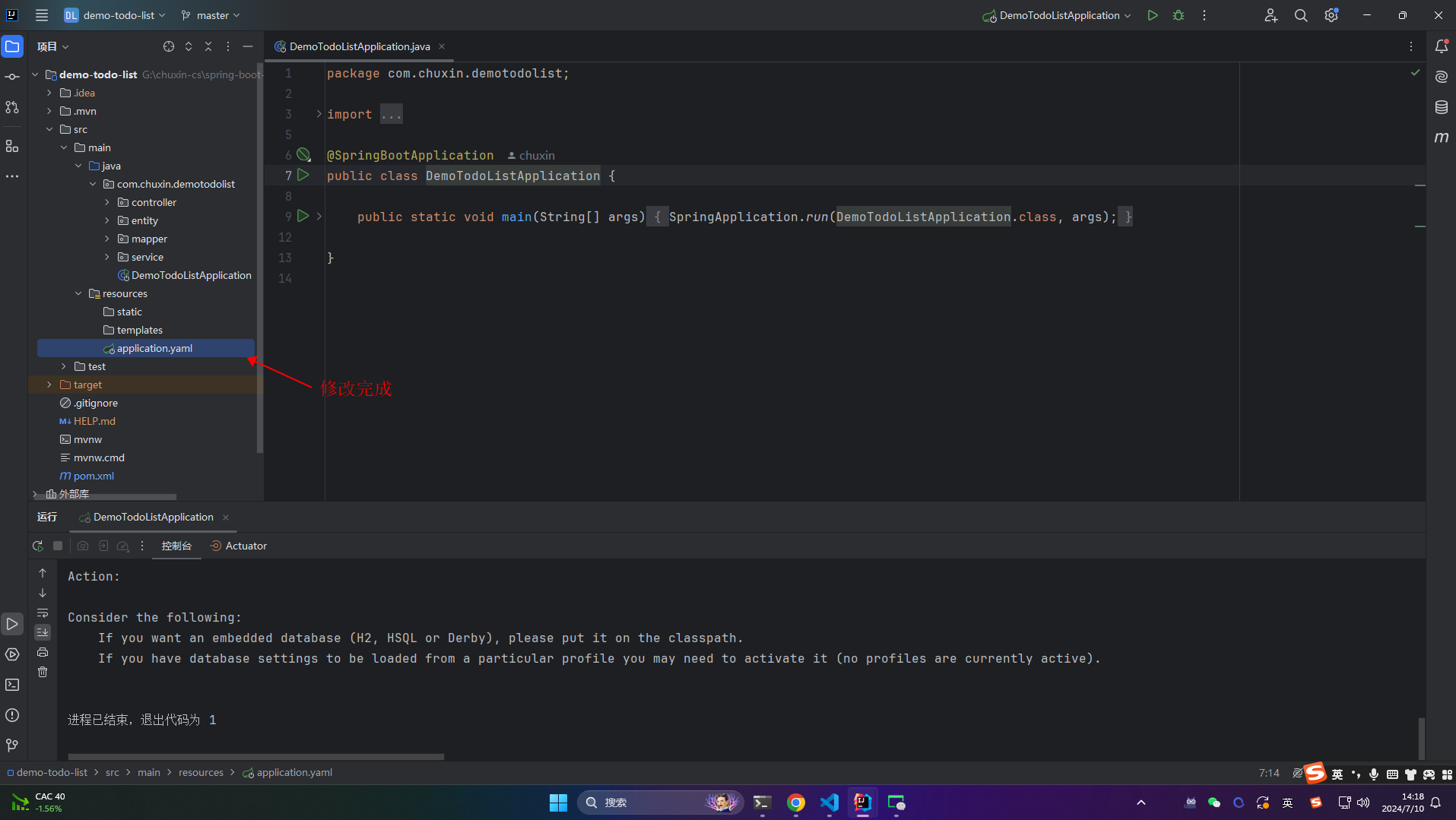1456x820 pixels.
Task: Open the Maven tool window
Action: (x=1442, y=138)
